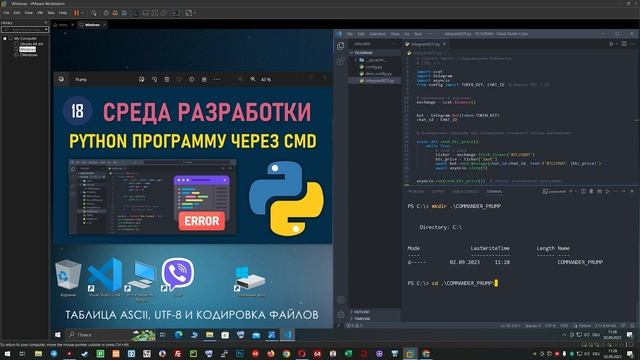Open VS Code Extensions activity icon
Screen dimensions: 640x360
[340, 61]
